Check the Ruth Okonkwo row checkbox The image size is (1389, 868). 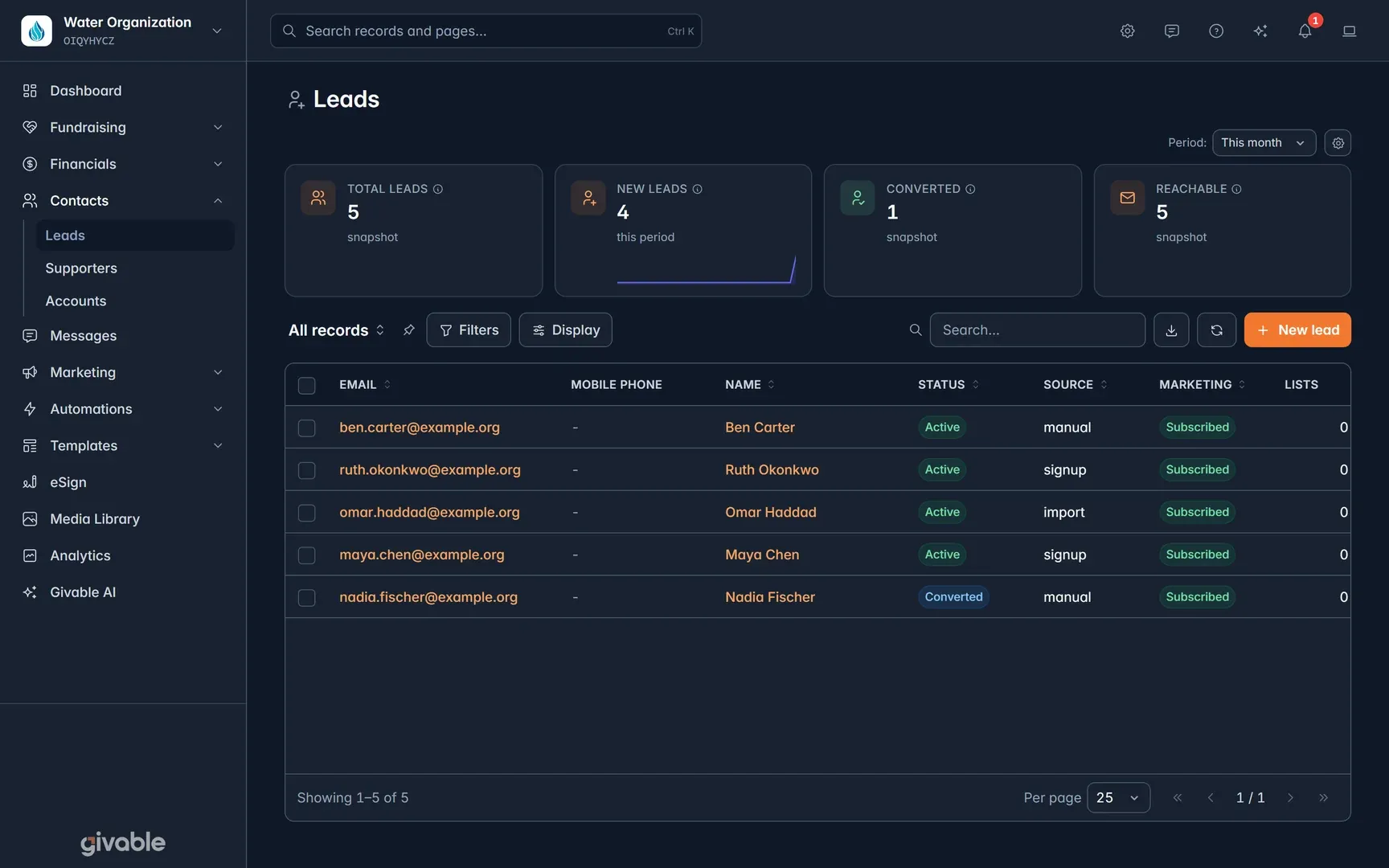(x=306, y=470)
